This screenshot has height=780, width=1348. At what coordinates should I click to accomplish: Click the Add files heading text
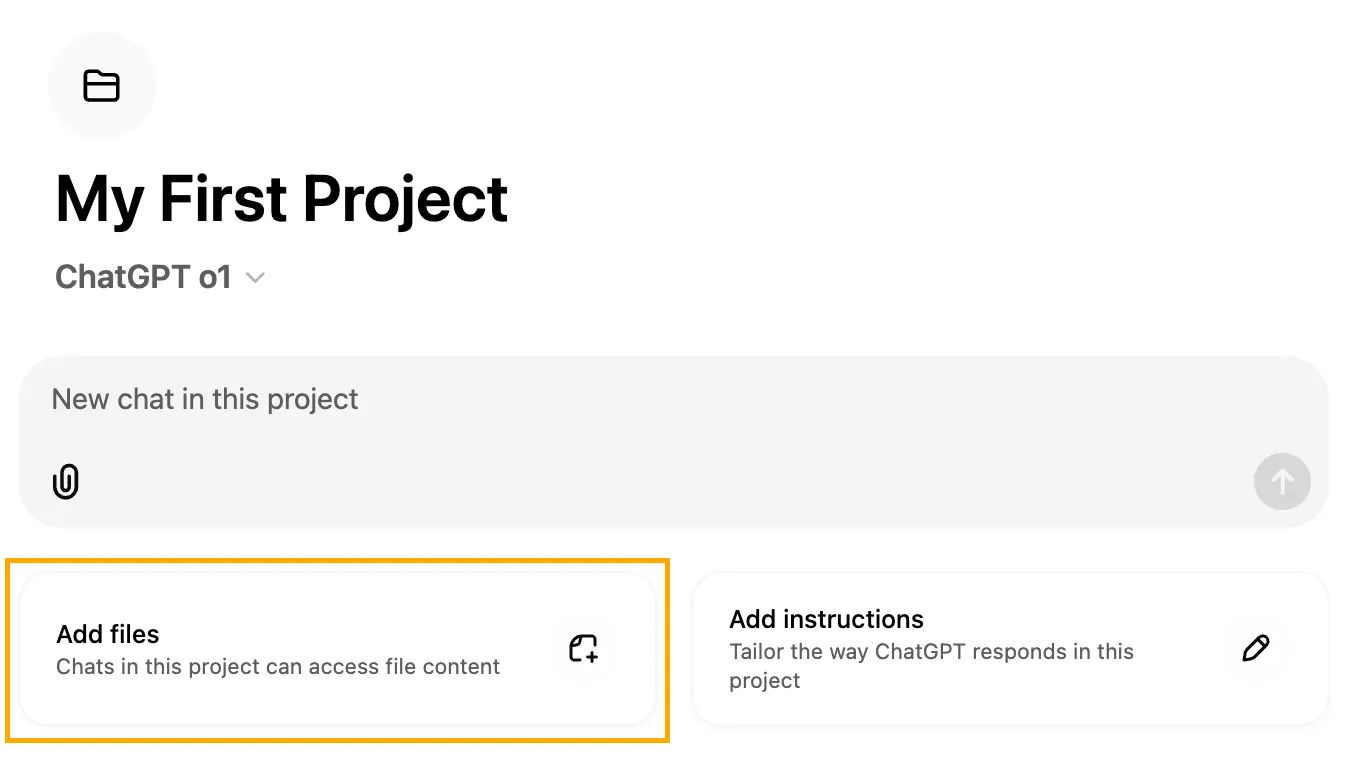pyautogui.click(x=107, y=634)
